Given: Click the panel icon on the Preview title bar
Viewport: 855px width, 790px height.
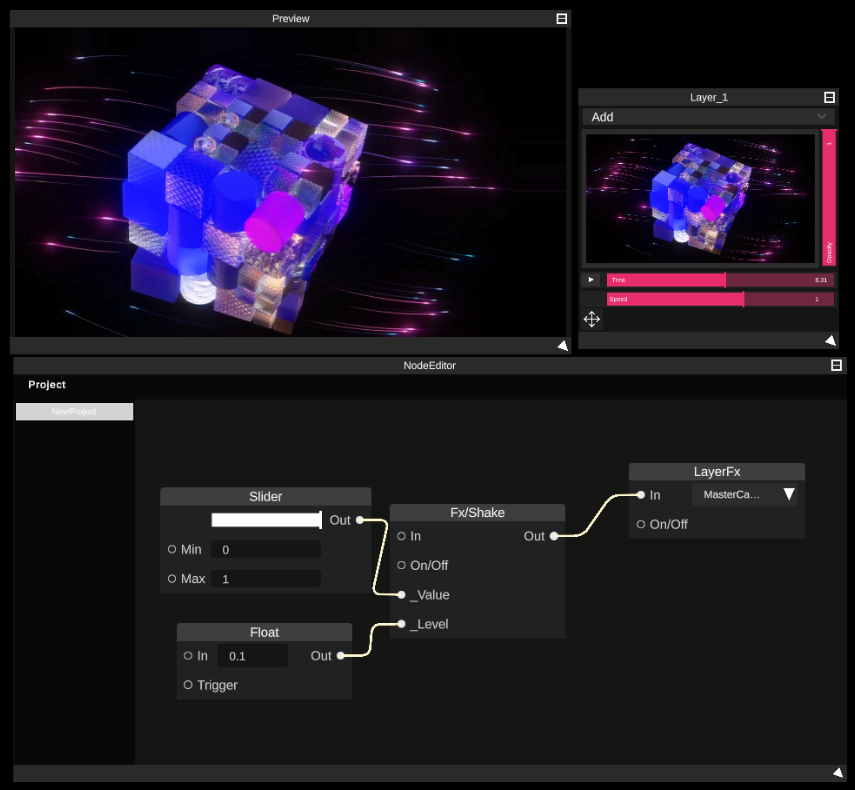Looking at the screenshot, I should pyautogui.click(x=561, y=18).
